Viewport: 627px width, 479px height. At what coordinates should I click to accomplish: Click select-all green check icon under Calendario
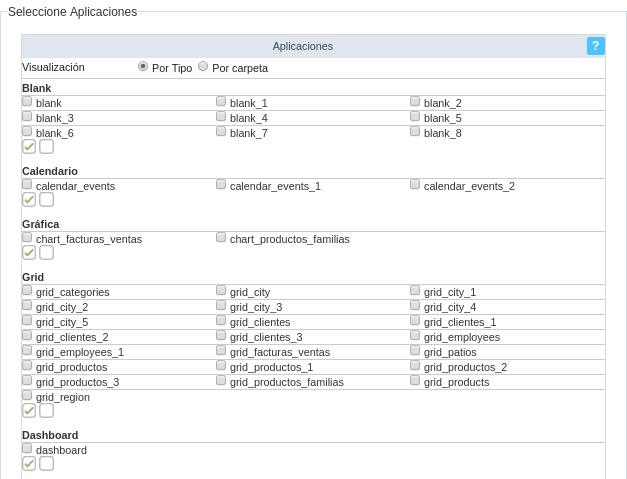click(x=29, y=199)
